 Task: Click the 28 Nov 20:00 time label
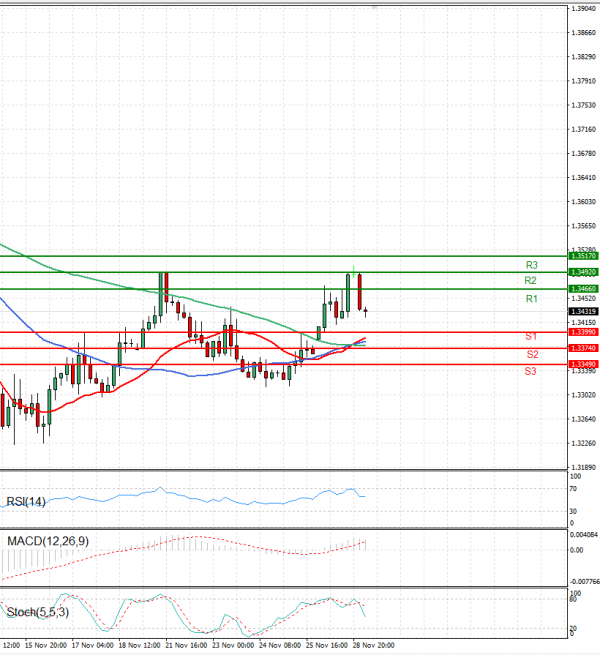(x=374, y=645)
